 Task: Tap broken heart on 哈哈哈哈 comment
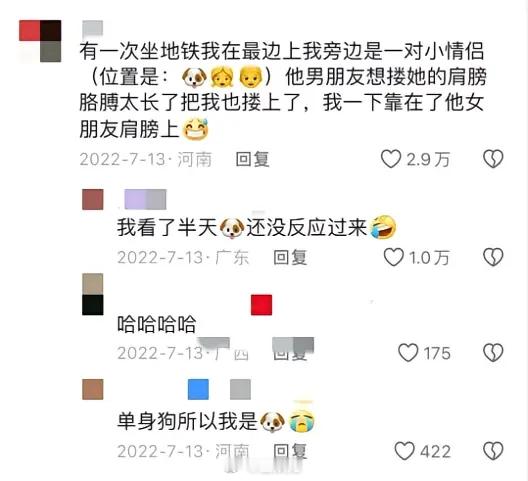(x=493, y=353)
